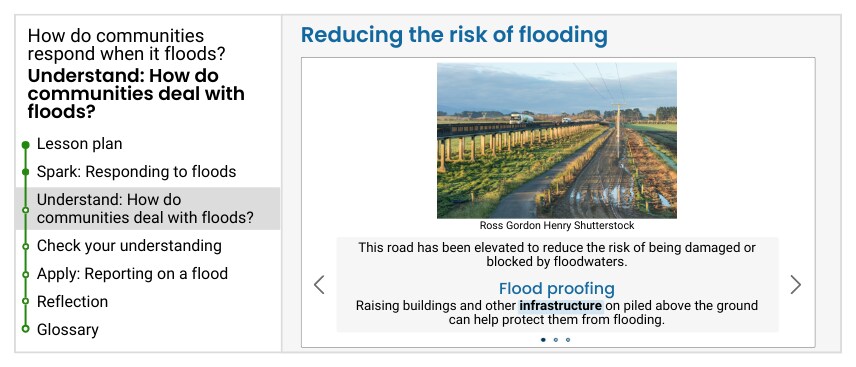856x367 pixels.
Task: Click the Apply progress marker circle
Action: click(25, 274)
